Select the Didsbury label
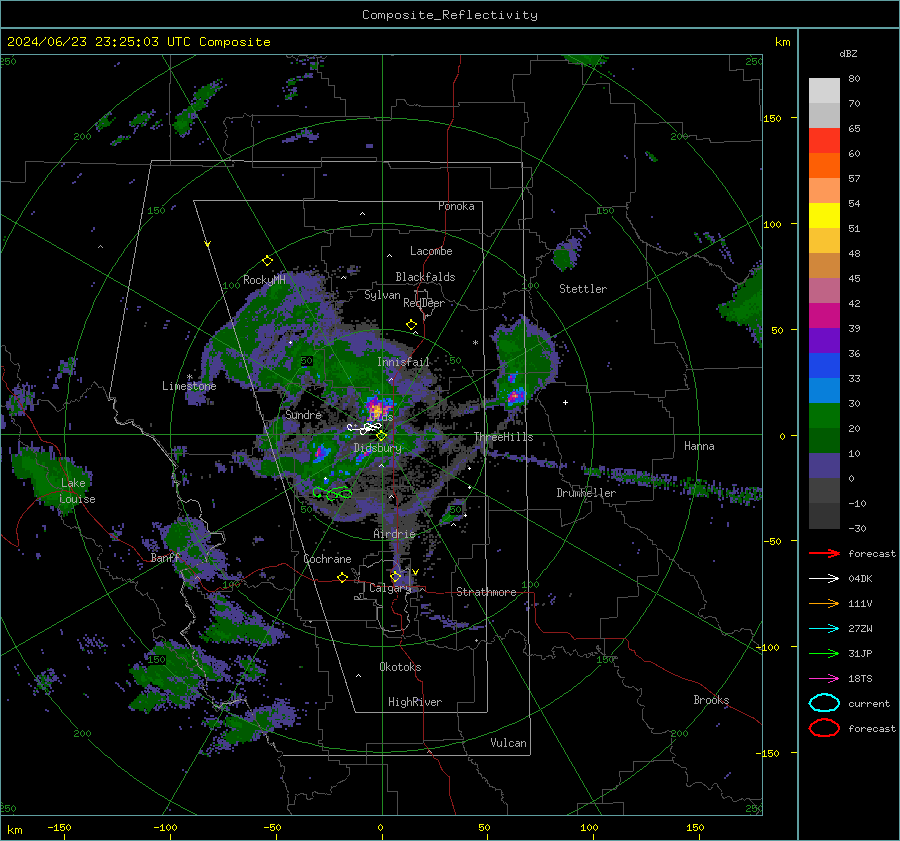Screen dimensions: 900x841 377,448
